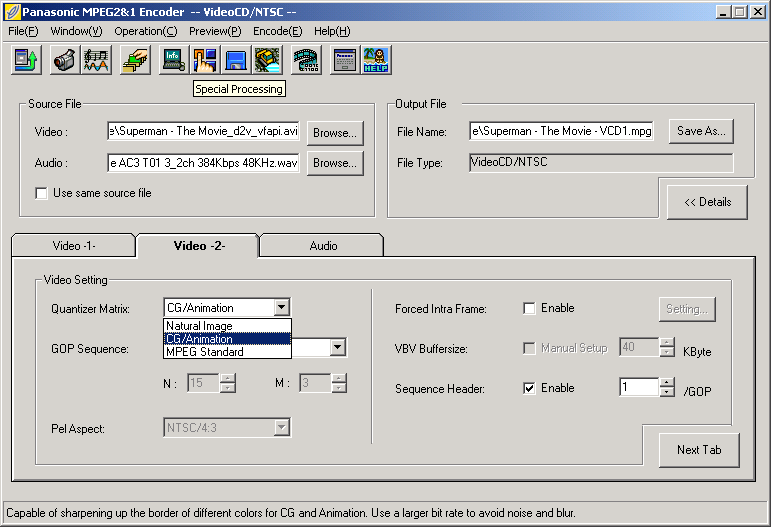Screen dimensions: 771x527
Task: Toggle Forced Intra Frame Enable checkbox
Action: (529, 309)
